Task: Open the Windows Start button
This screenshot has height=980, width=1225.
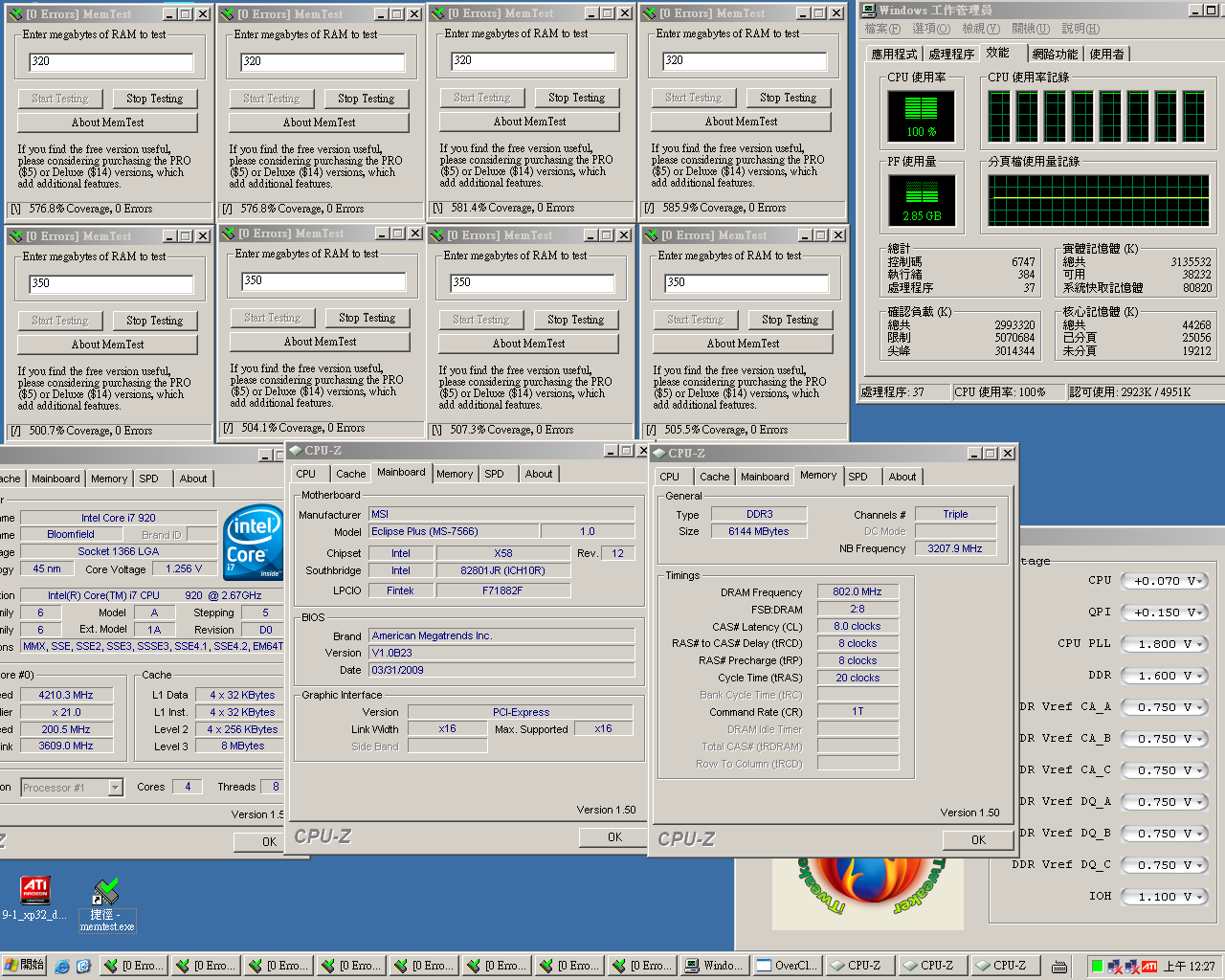Action: coord(24,966)
